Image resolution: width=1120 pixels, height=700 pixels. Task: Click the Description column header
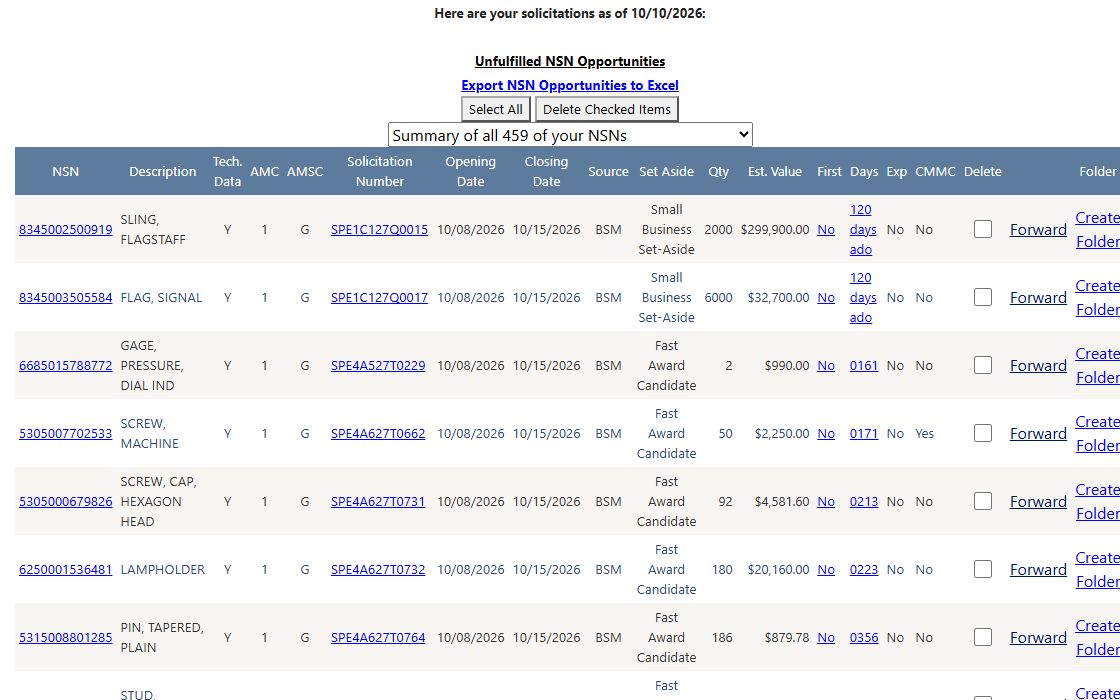click(x=163, y=171)
